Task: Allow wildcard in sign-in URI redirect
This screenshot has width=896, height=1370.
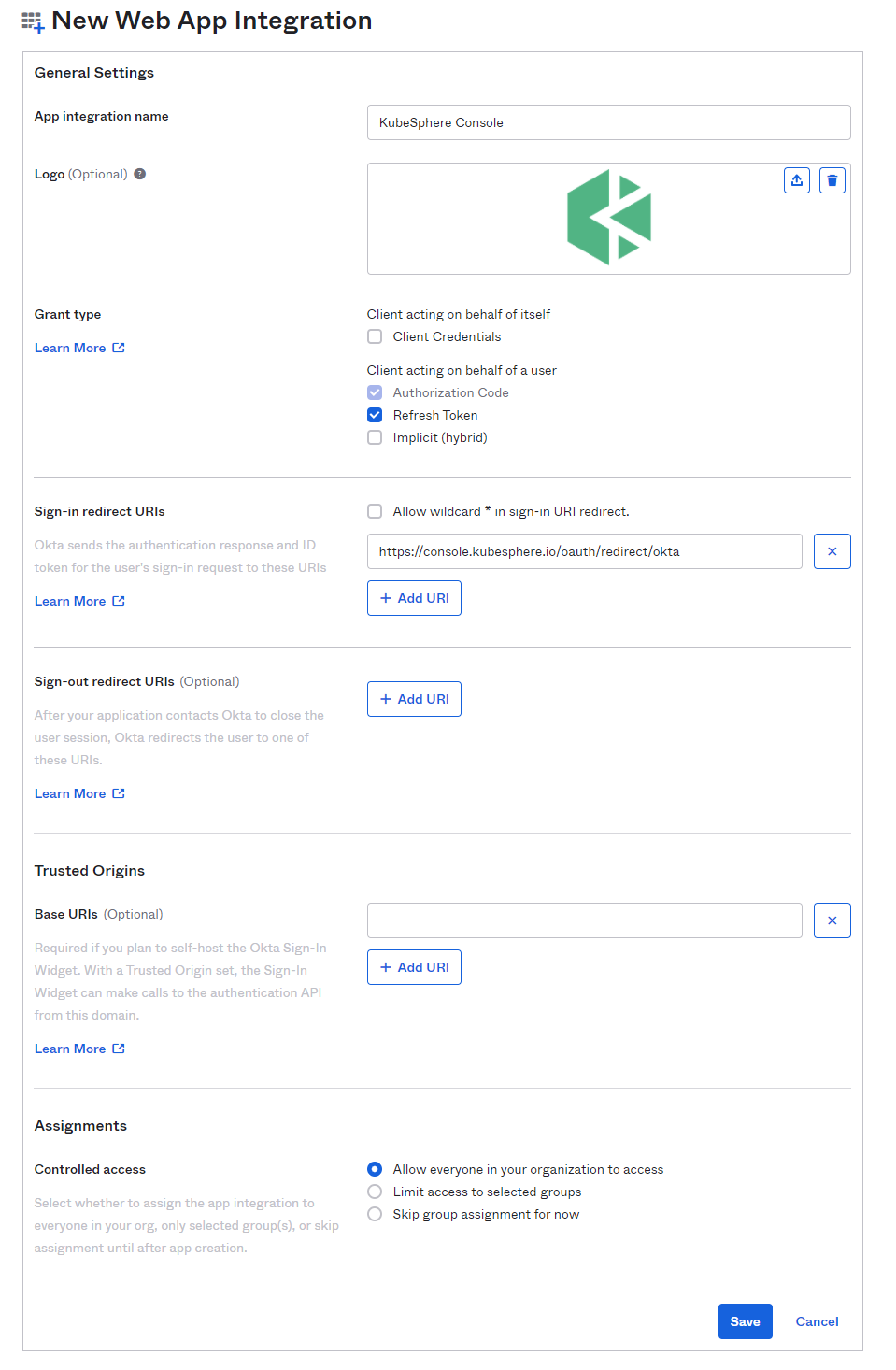Action: click(375, 511)
